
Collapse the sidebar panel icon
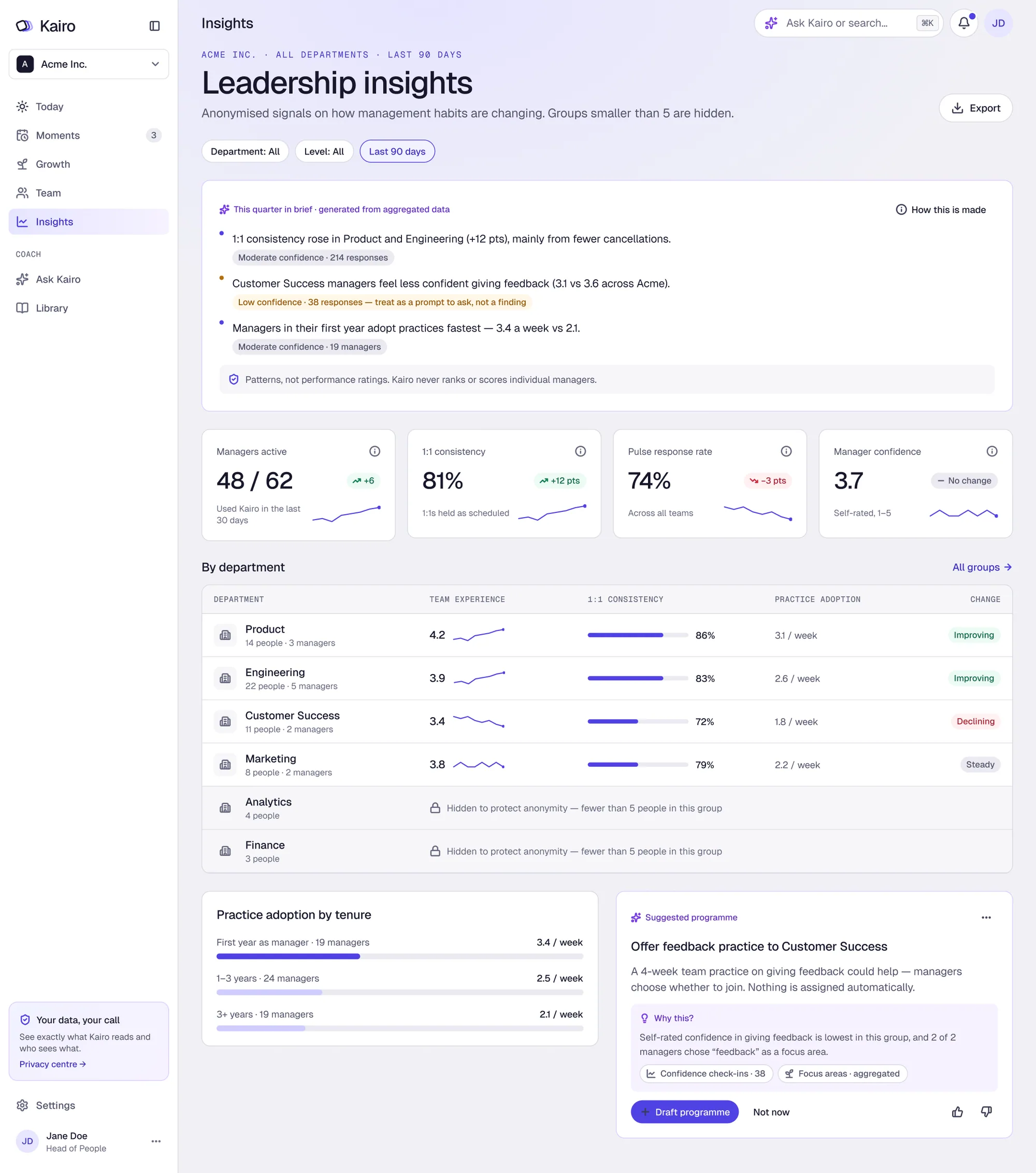[154, 26]
